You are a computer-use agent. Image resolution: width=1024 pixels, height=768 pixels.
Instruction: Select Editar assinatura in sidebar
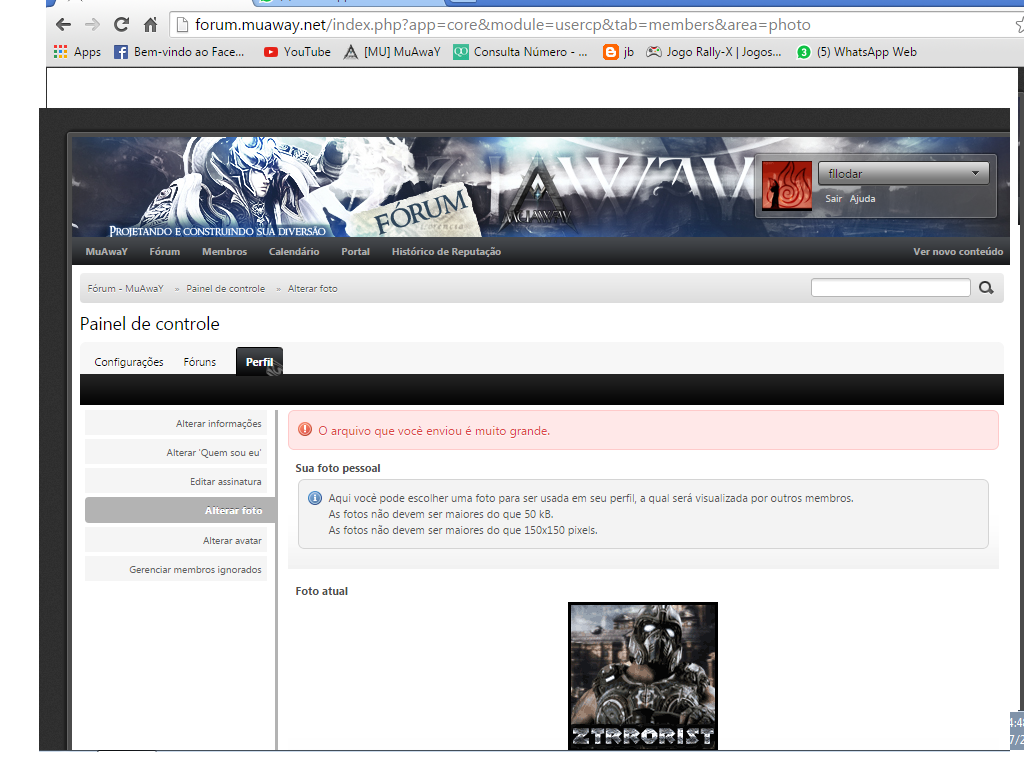(226, 482)
